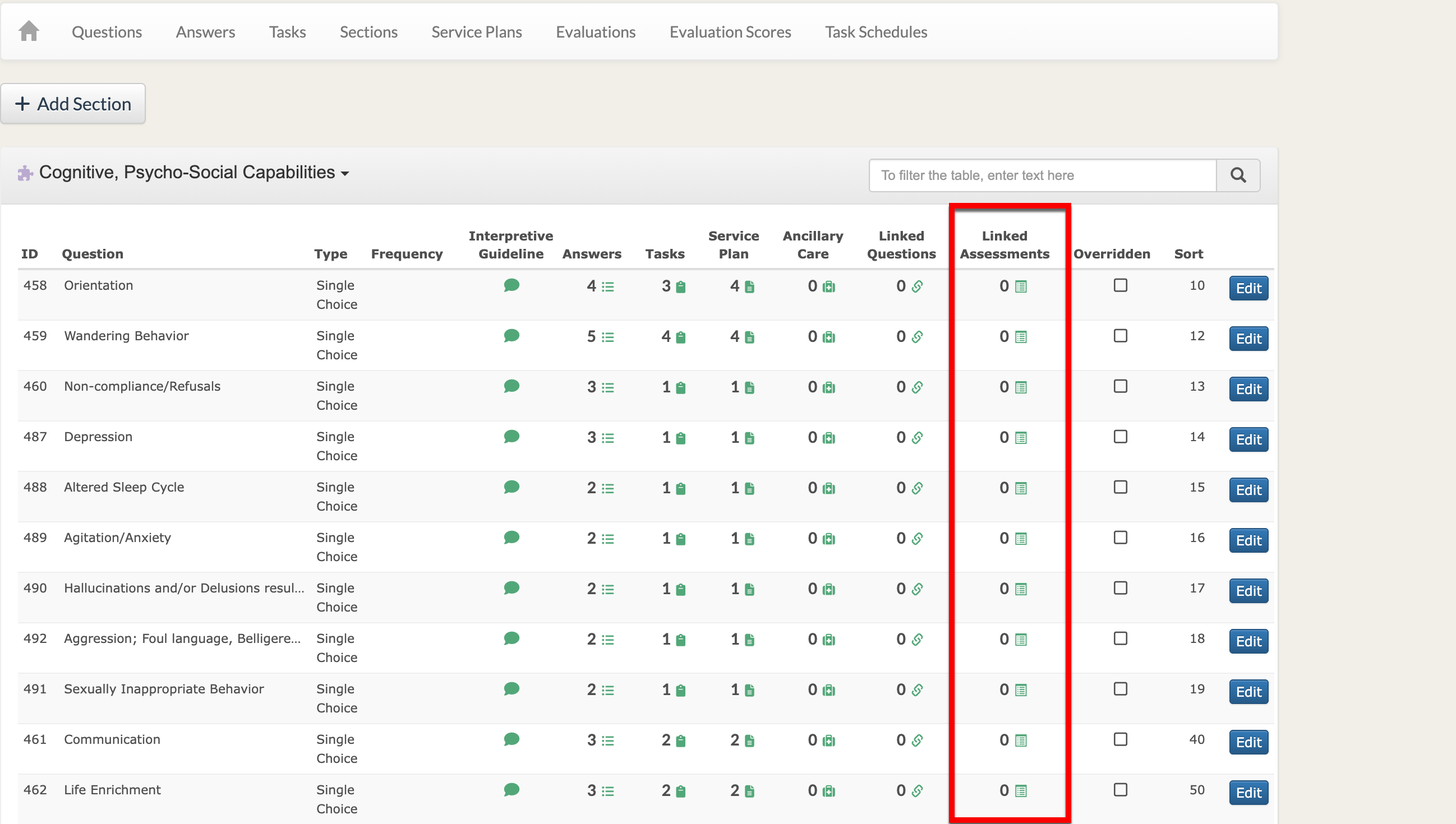Go to Evaluation Scores page
This screenshot has width=1456, height=824.
[730, 33]
